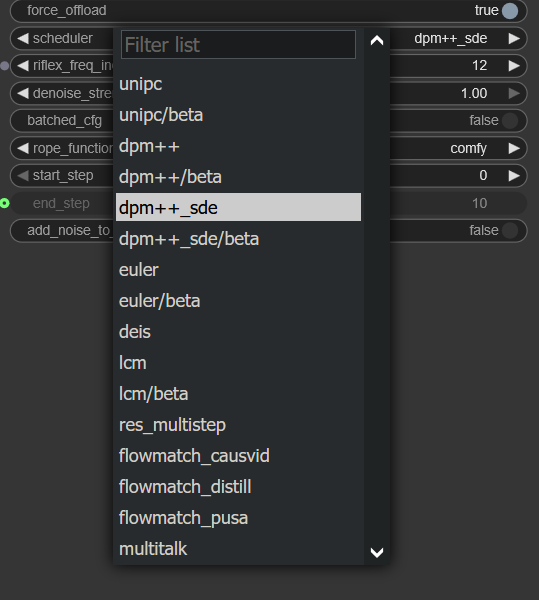
Task: Increase riflex_freq_index with right arrow
Action: click(514, 66)
